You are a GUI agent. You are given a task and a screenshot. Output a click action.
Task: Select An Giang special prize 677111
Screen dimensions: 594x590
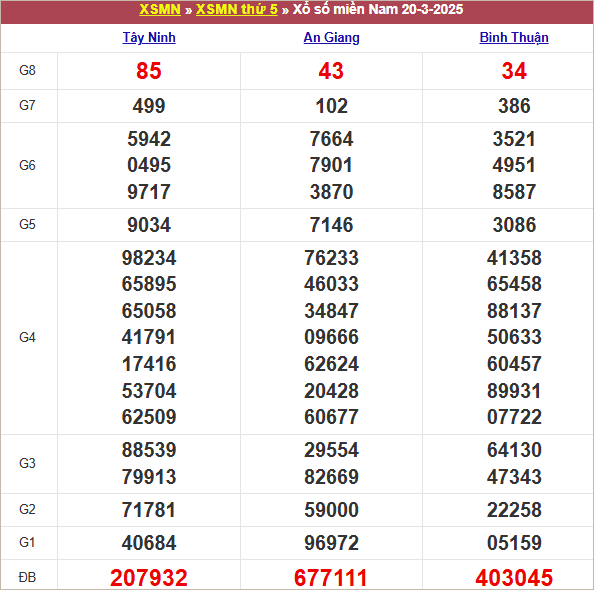pyautogui.click(x=331, y=578)
